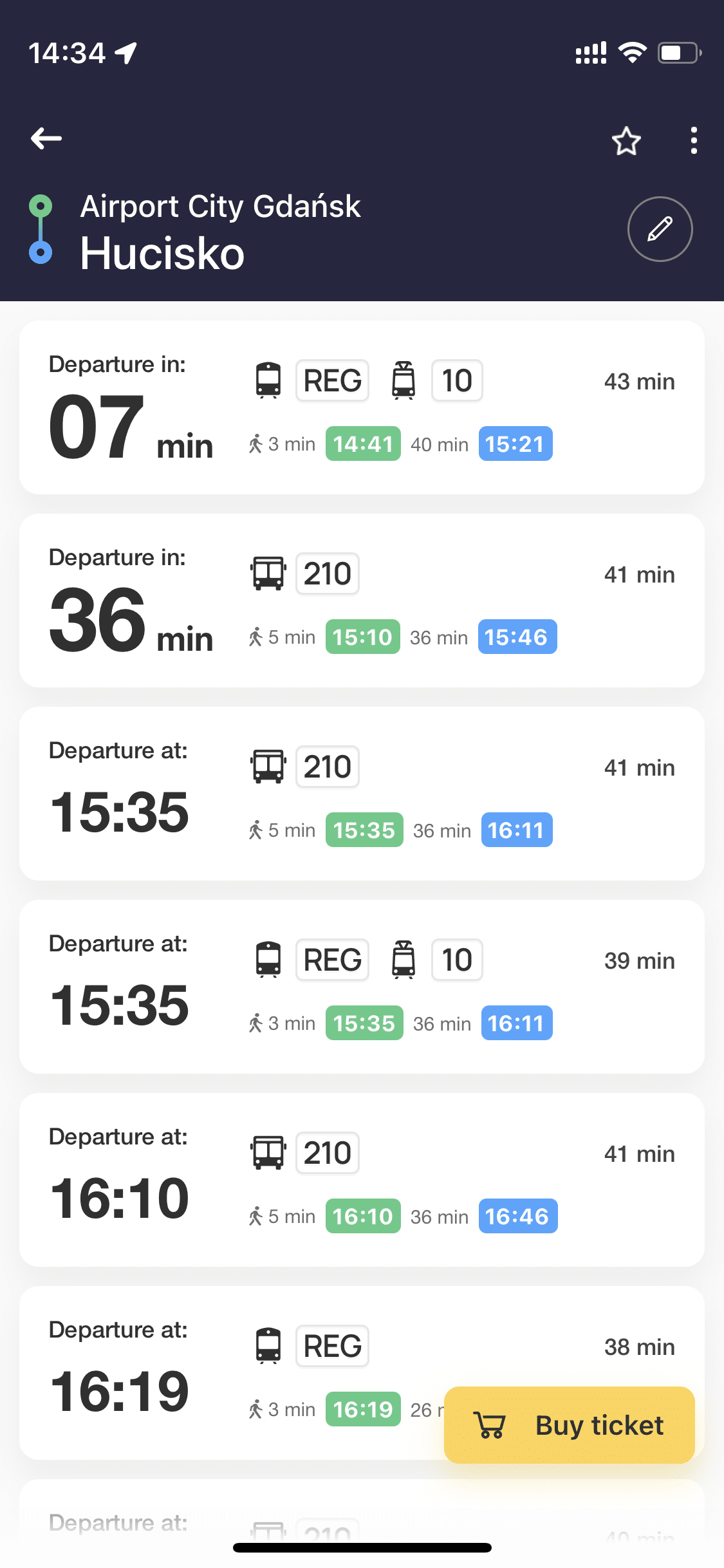724x1568 pixels.
Task: Tap the back arrow icon
Action: pos(46,138)
